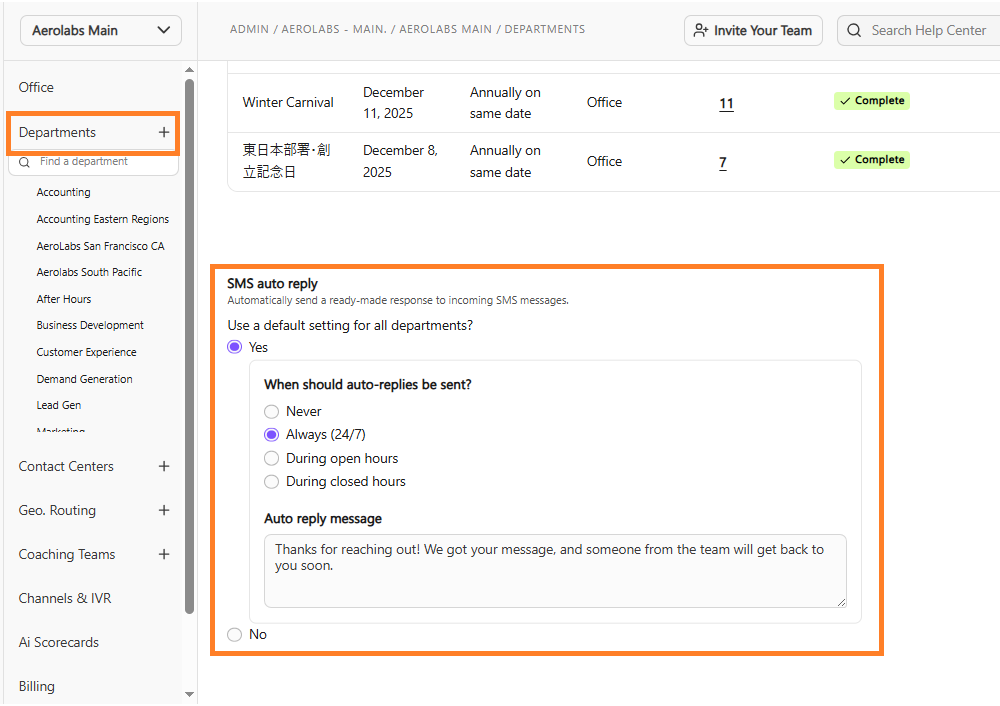Click the text area resize handle
Image resolution: width=1000 pixels, height=706 pixels.
[841, 602]
